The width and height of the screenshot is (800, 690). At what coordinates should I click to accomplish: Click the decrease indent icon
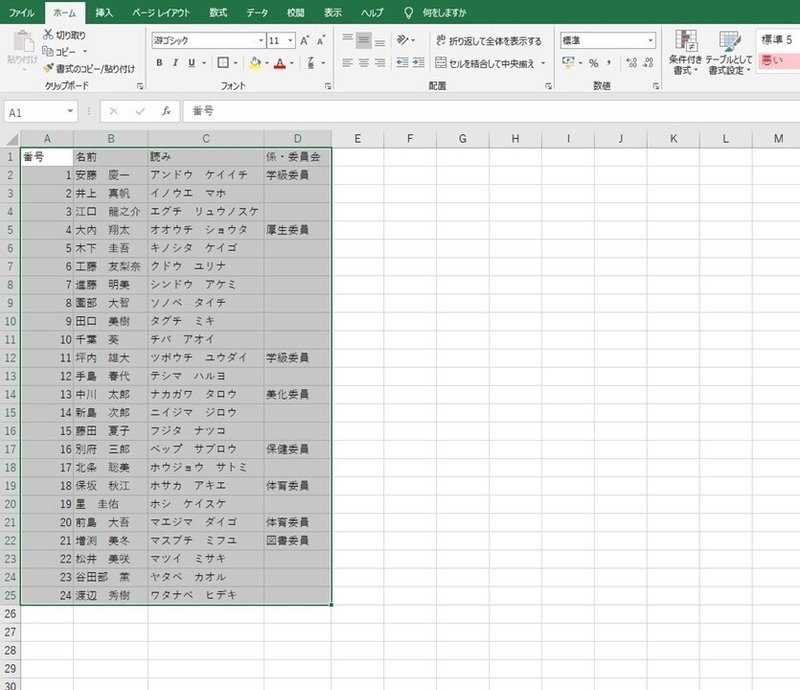point(403,63)
